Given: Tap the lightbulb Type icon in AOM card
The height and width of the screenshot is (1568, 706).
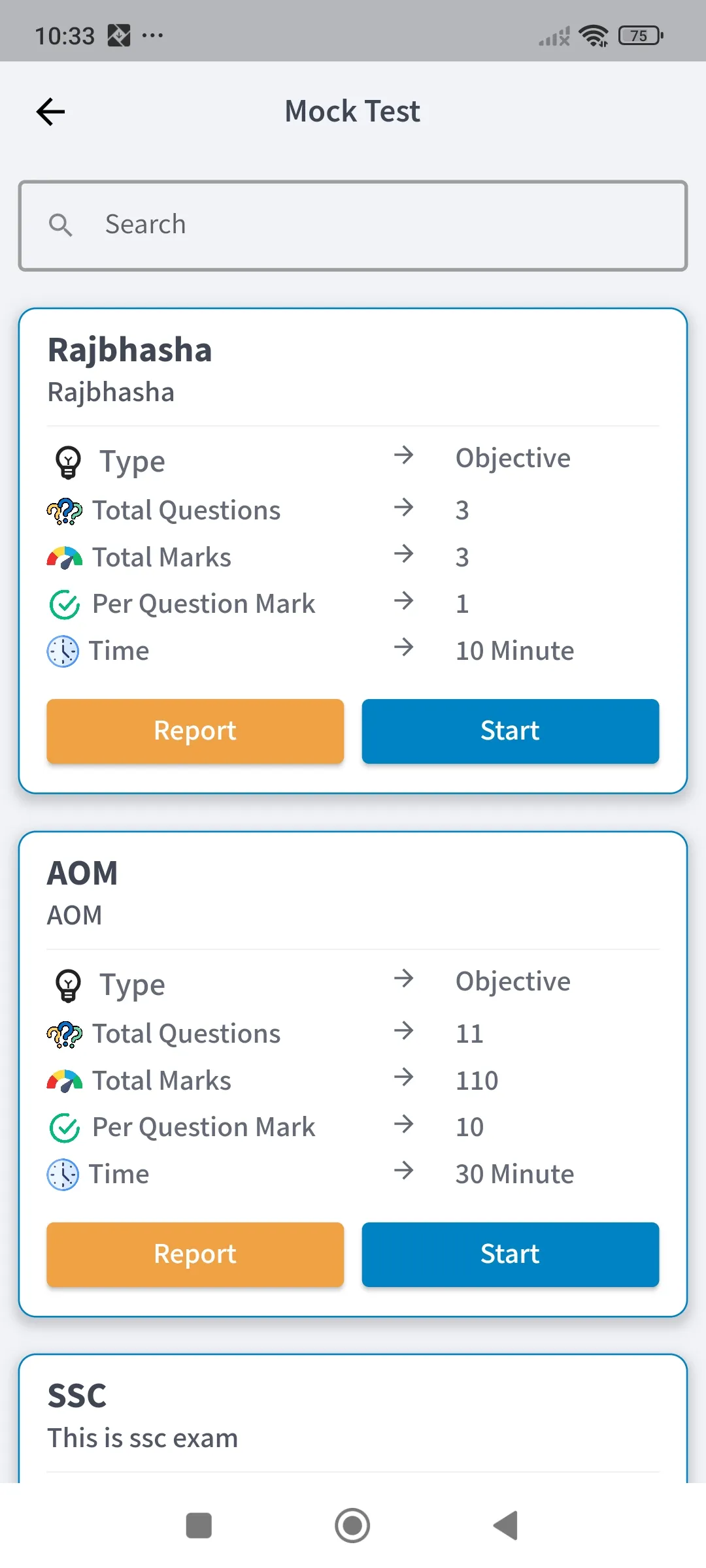Looking at the screenshot, I should pyautogui.click(x=68, y=985).
